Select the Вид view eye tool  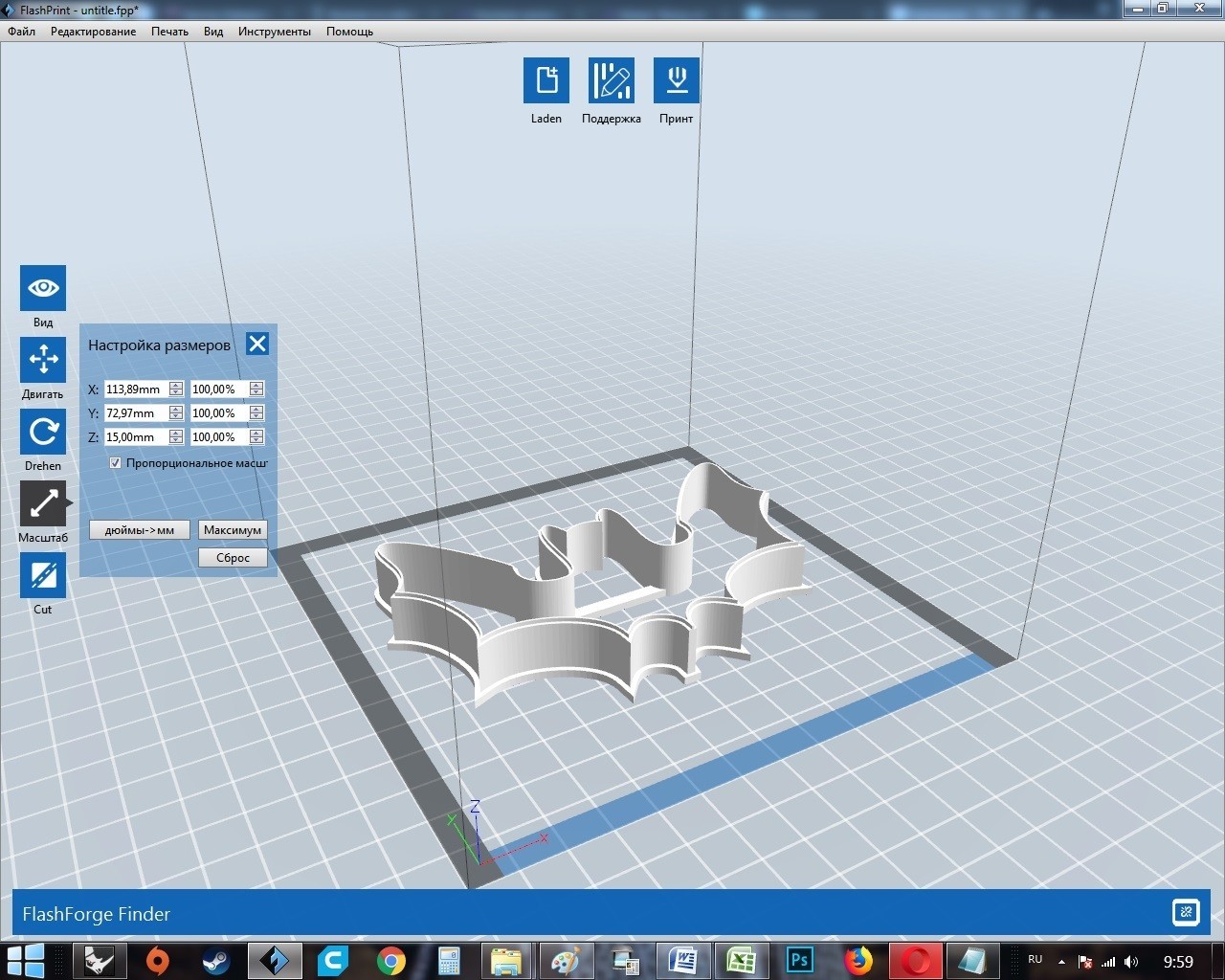[x=43, y=288]
